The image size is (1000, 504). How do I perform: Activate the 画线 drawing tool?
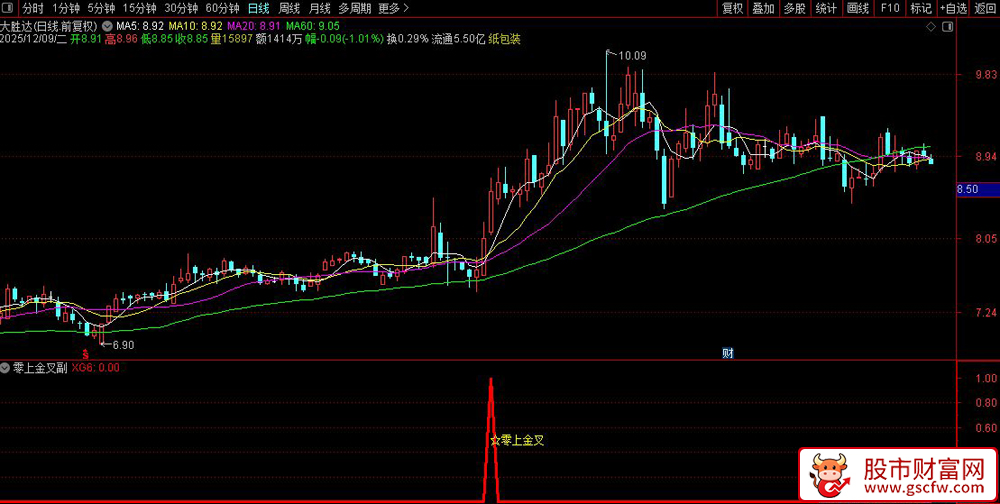click(x=858, y=8)
